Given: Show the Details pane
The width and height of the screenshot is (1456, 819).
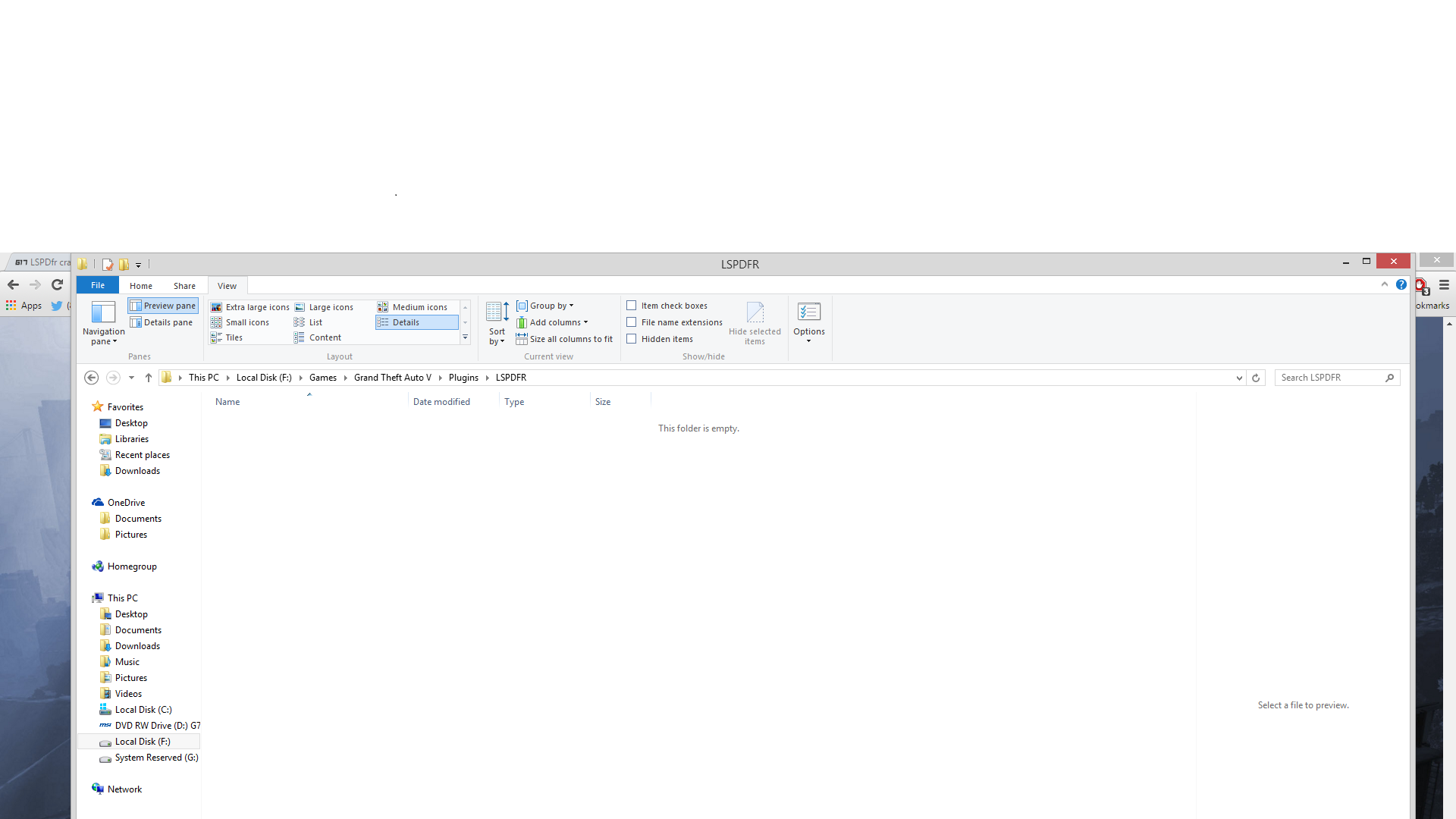Looking at the screenshot, I should [x=162, y=322].
